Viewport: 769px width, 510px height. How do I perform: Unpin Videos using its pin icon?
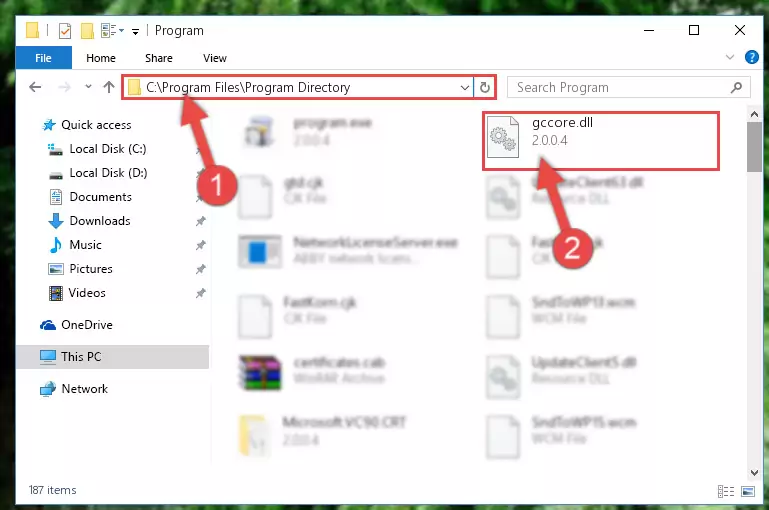click(201, 293)
